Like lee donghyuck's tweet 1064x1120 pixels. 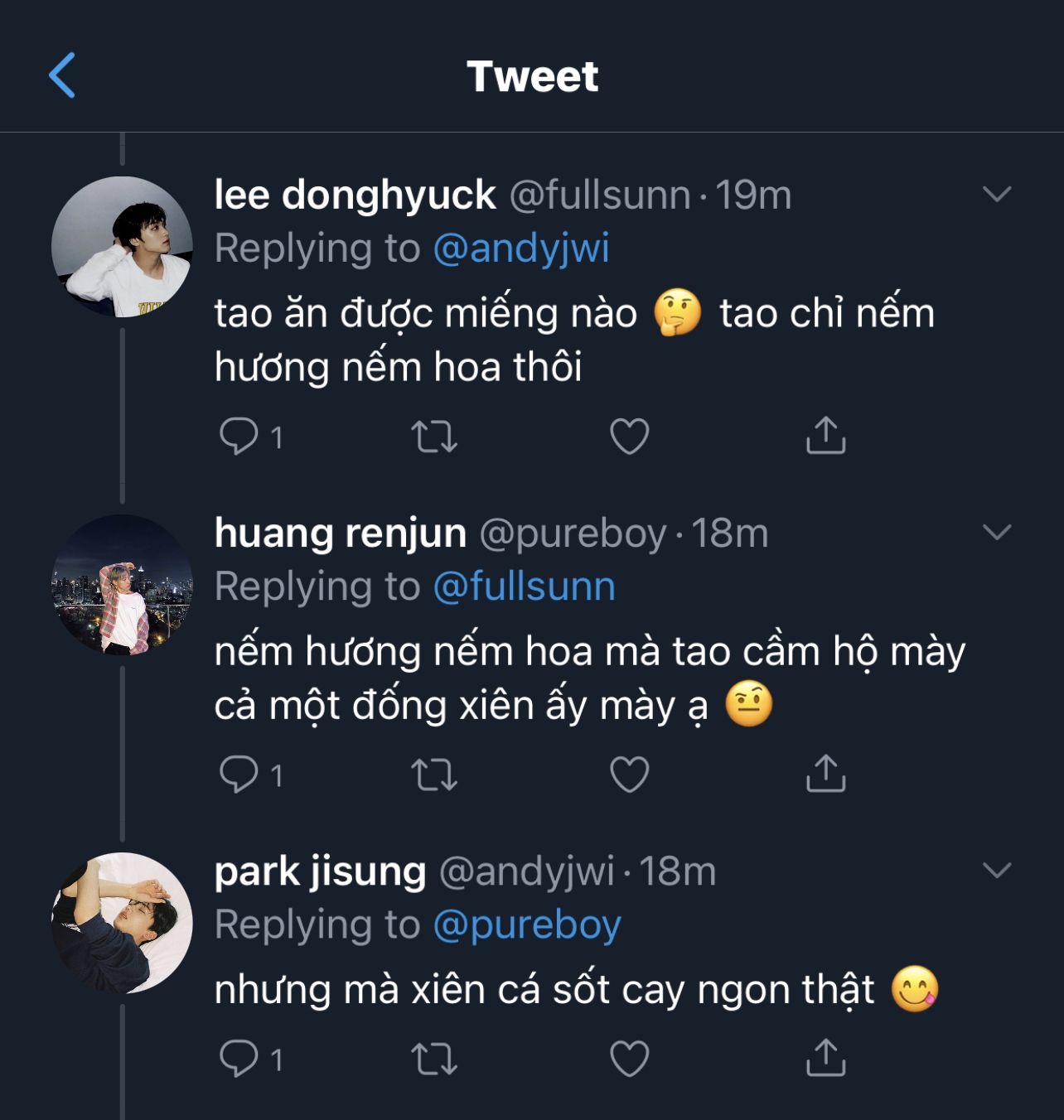coord(629,436)
